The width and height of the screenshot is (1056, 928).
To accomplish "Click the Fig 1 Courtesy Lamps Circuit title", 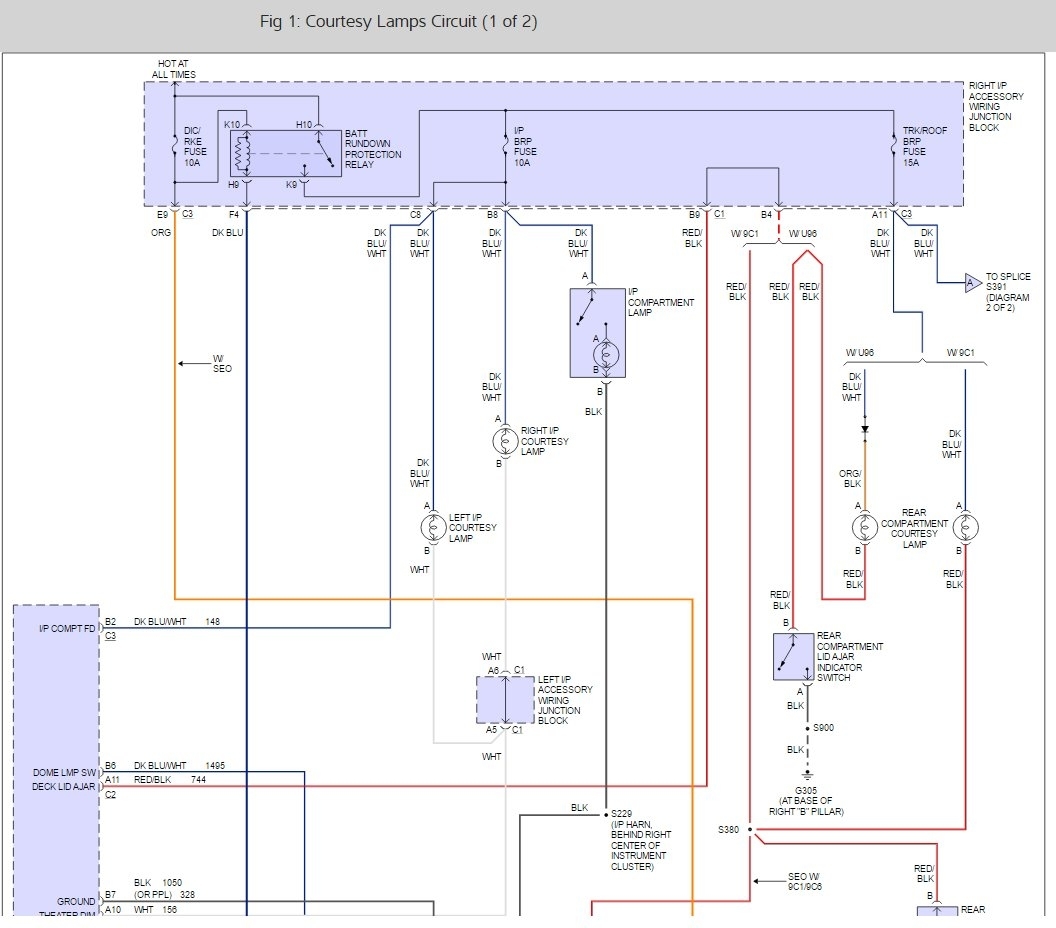I will pyautogui.click(x=399, y=22).
